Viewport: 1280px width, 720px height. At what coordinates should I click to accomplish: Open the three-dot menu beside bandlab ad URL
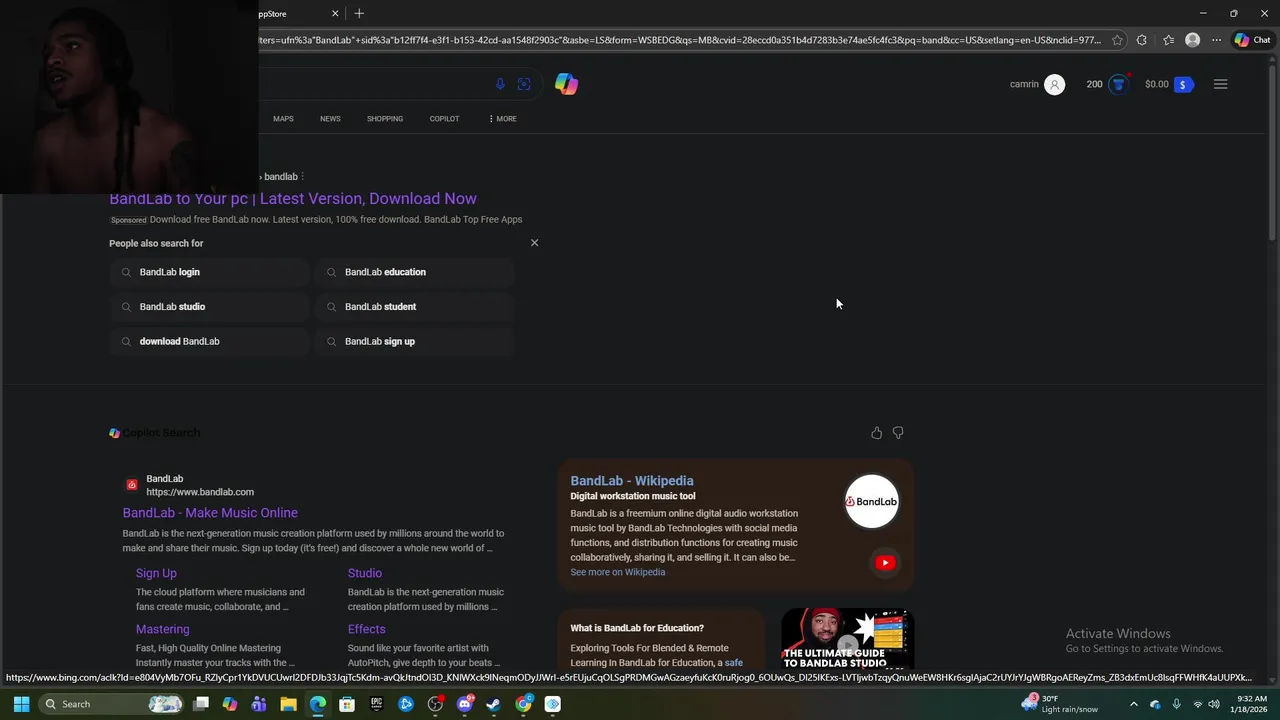(302, 177)
